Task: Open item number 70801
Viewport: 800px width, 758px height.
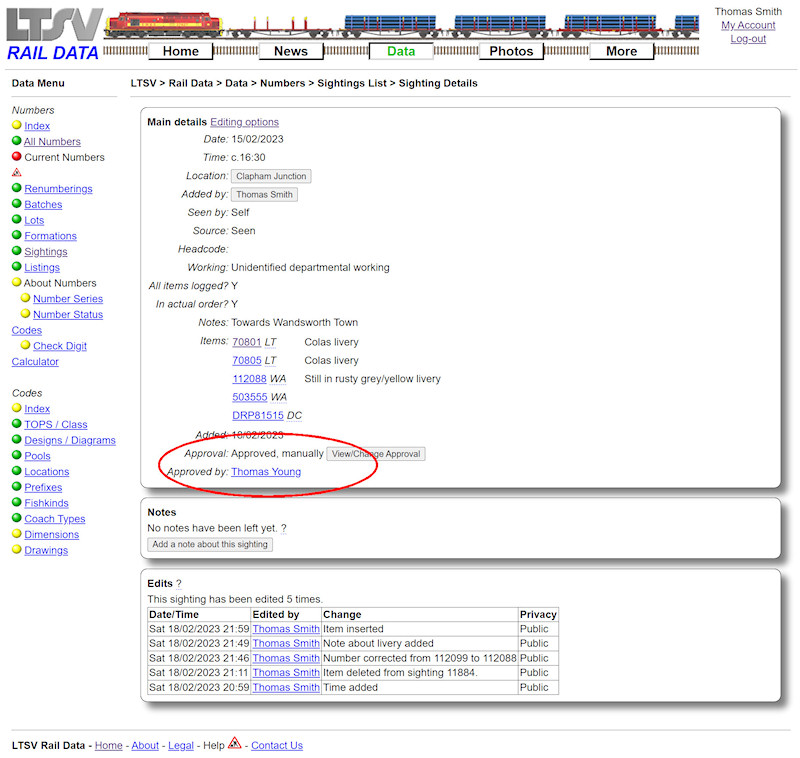Action: pyautogui.click(x=247, y=342)
